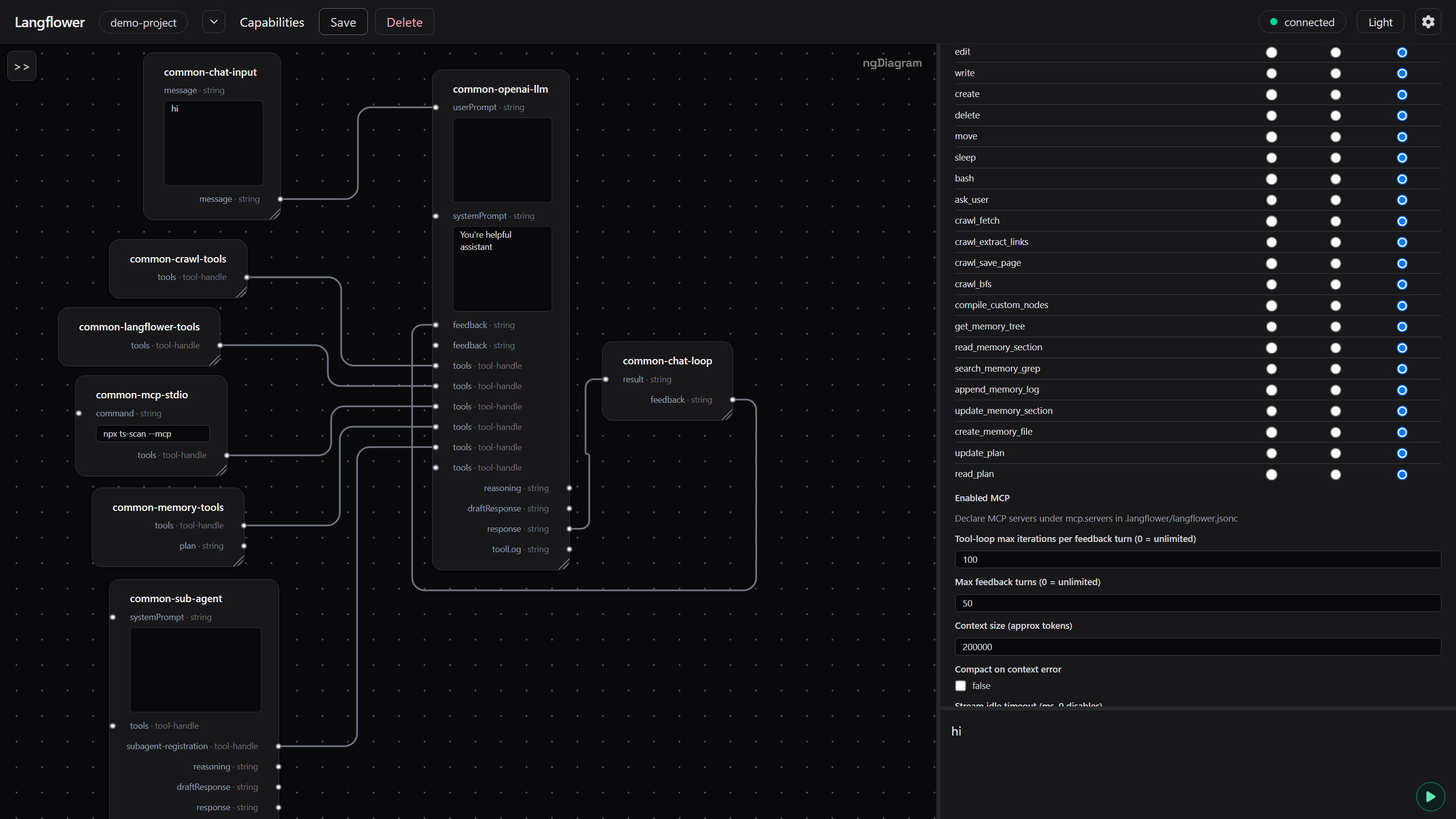Select the second radio option for update_plan
This screenshot has height=819, width=1456.
point(1336,453)
